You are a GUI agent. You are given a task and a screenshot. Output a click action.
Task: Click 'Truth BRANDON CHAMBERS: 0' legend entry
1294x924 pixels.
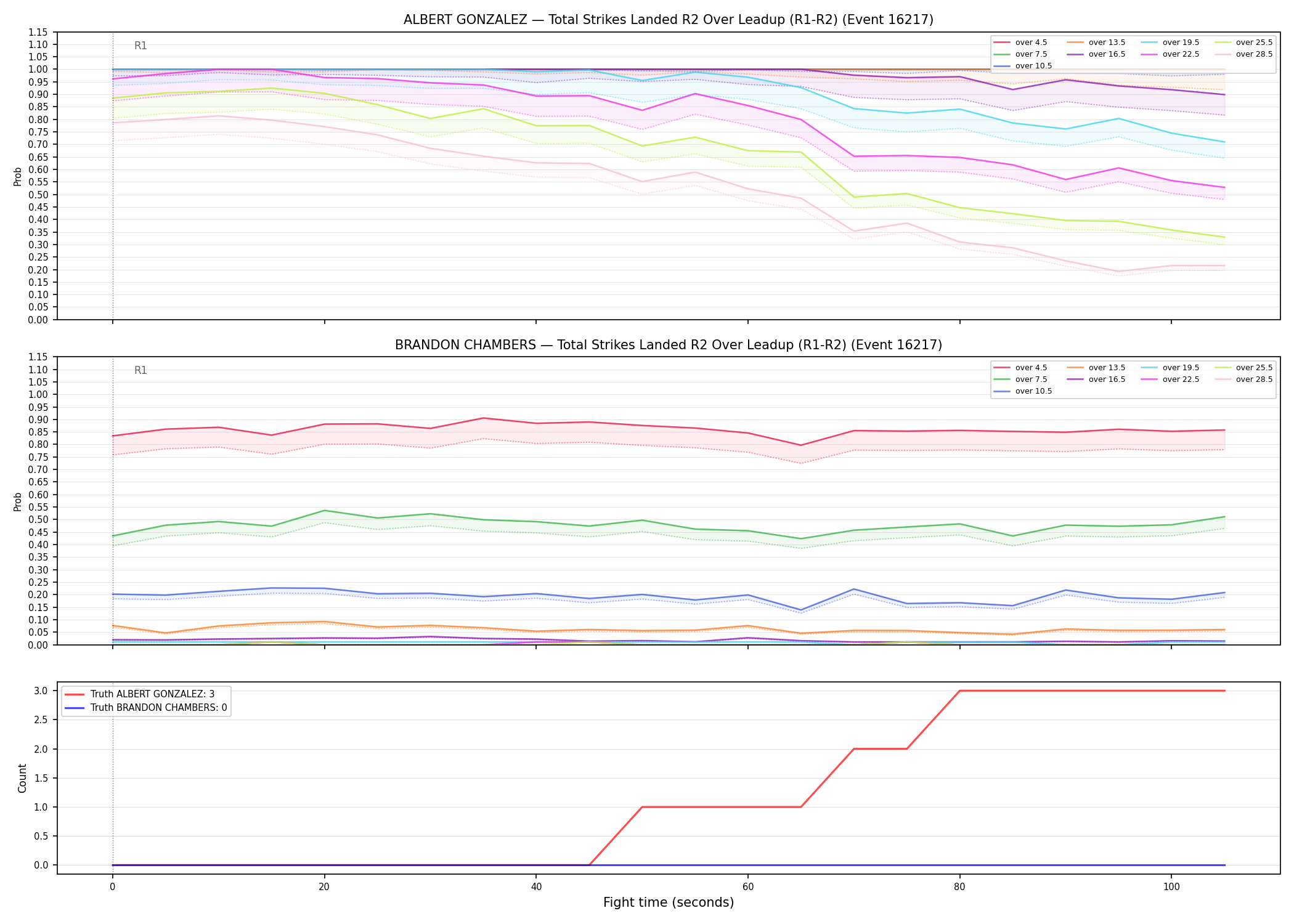(x=145, y=708)
